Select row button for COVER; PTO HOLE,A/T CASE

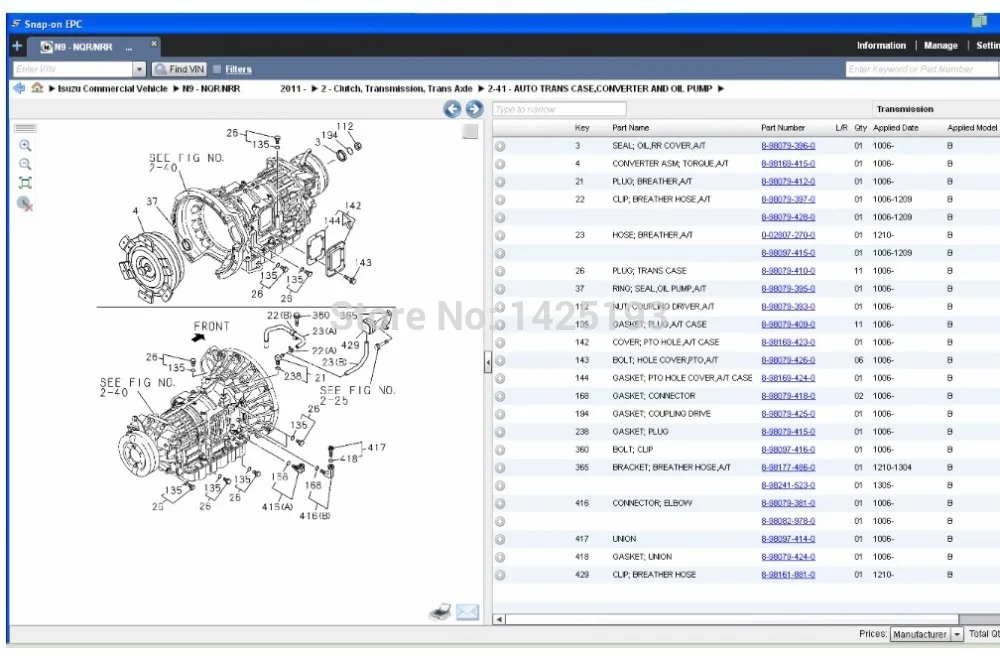500,343
